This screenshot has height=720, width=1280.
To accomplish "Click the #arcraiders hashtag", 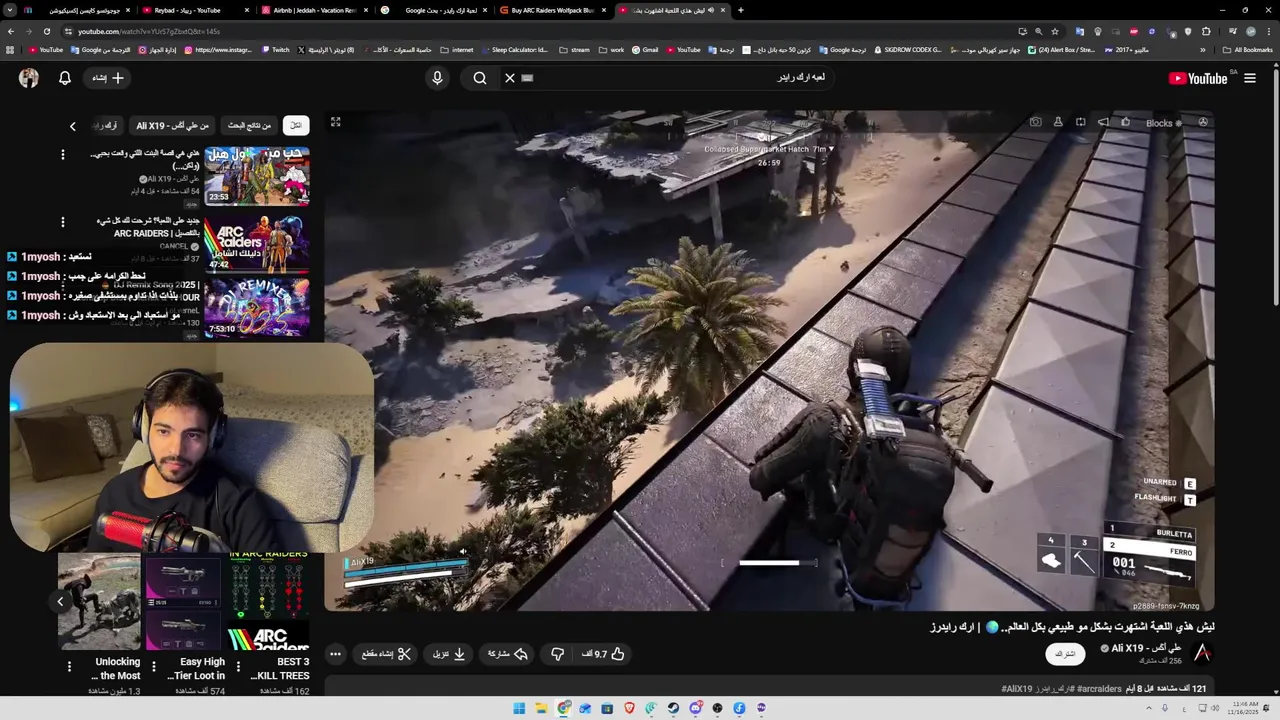I will click(x=1099, y=689).
